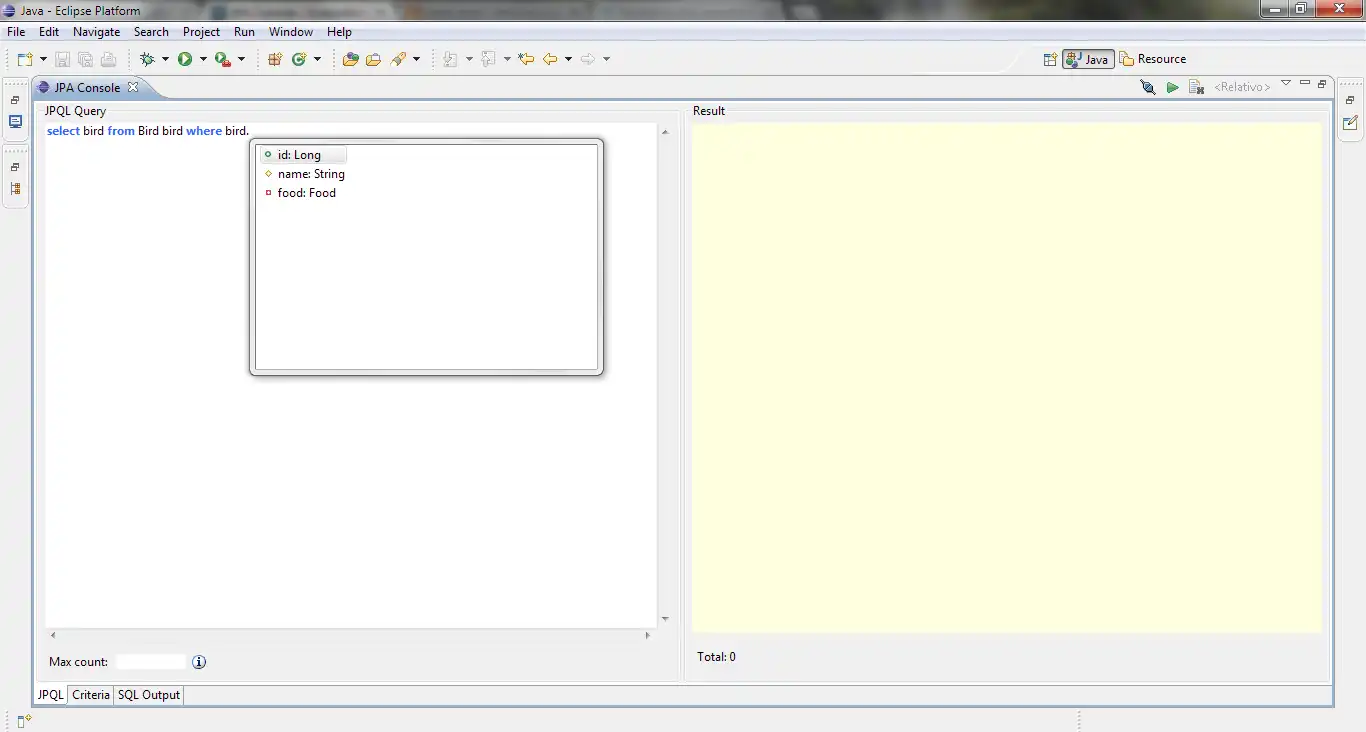This screenshot has width=1366, height=732.
Task: Select the 'id: Long' completion proposal
Action: (x=303, y=155)
